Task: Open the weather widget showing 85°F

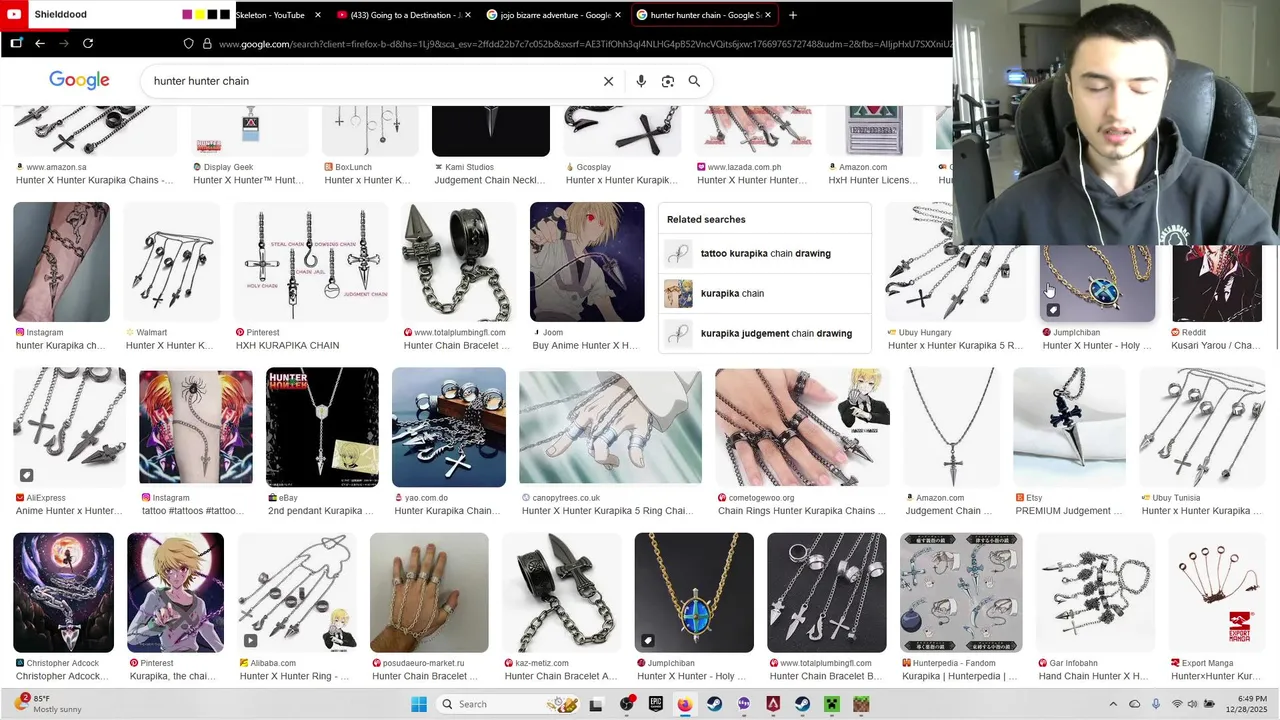Action: [x=47, y=704]
